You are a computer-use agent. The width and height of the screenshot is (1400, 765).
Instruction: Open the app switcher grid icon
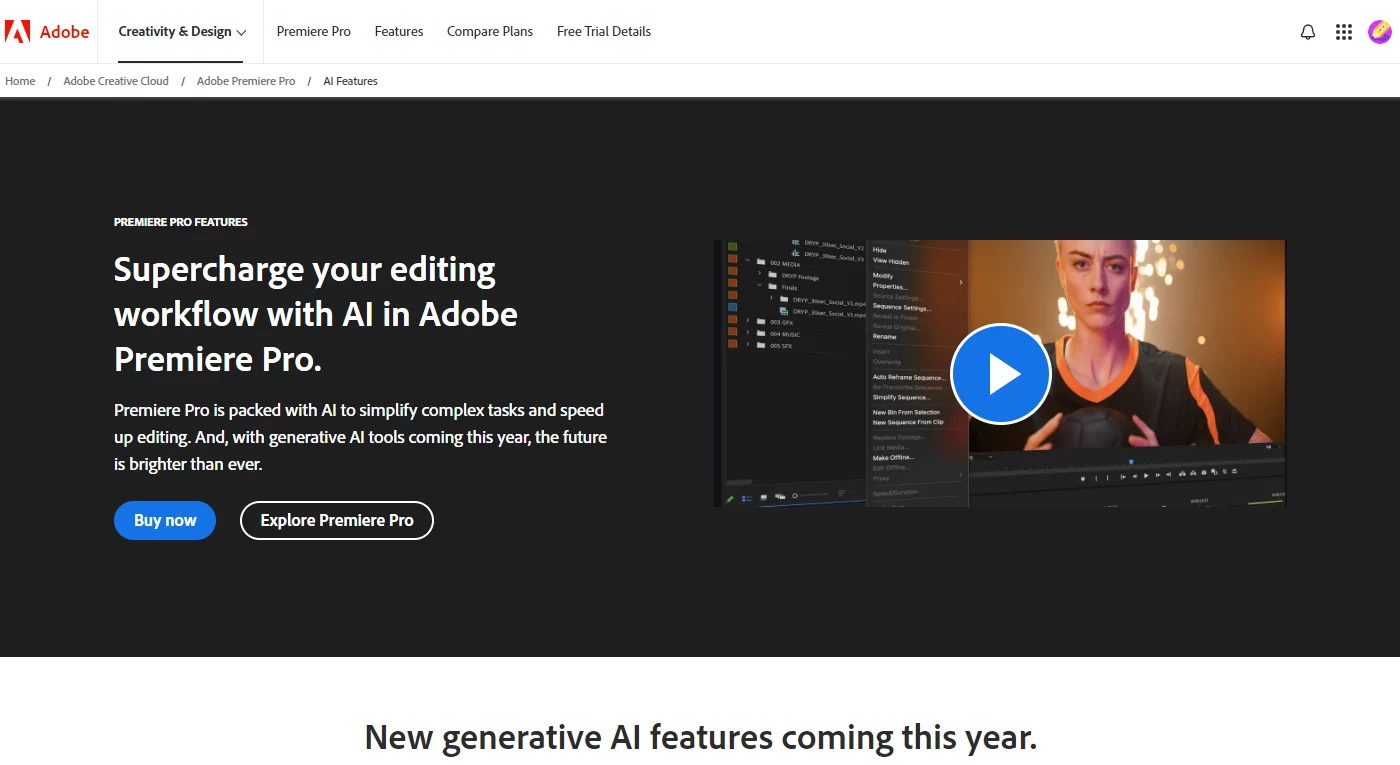pyautogui.click(x=1344, y=32)
